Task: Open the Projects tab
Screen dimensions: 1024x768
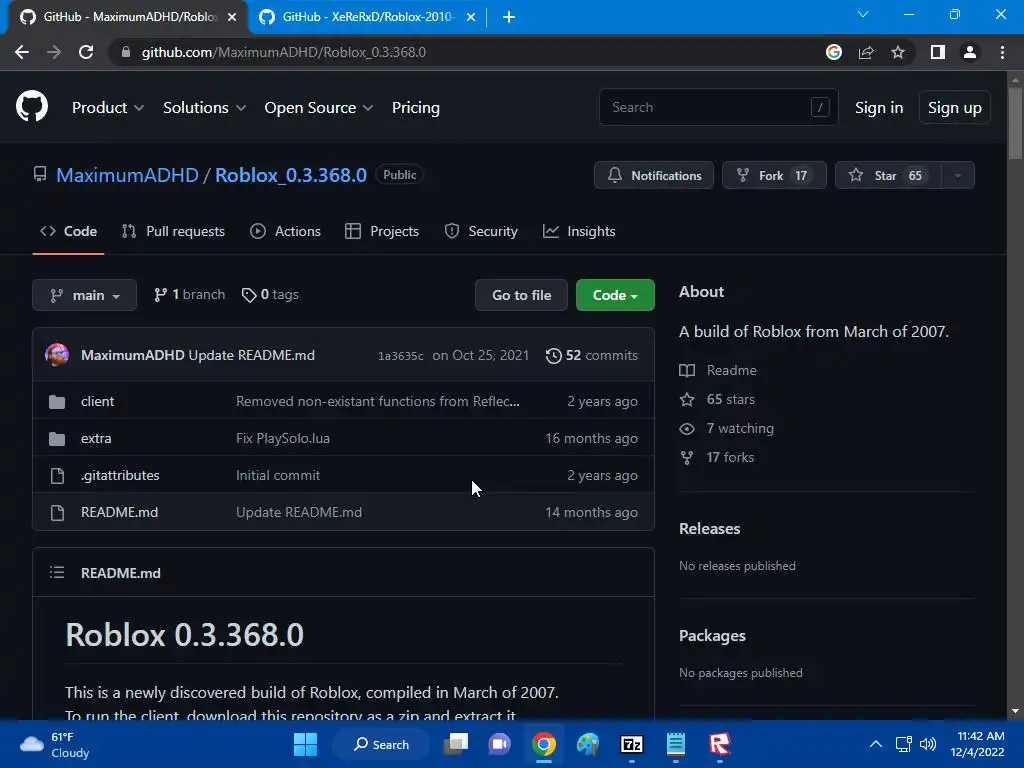Action: [382, 231]
